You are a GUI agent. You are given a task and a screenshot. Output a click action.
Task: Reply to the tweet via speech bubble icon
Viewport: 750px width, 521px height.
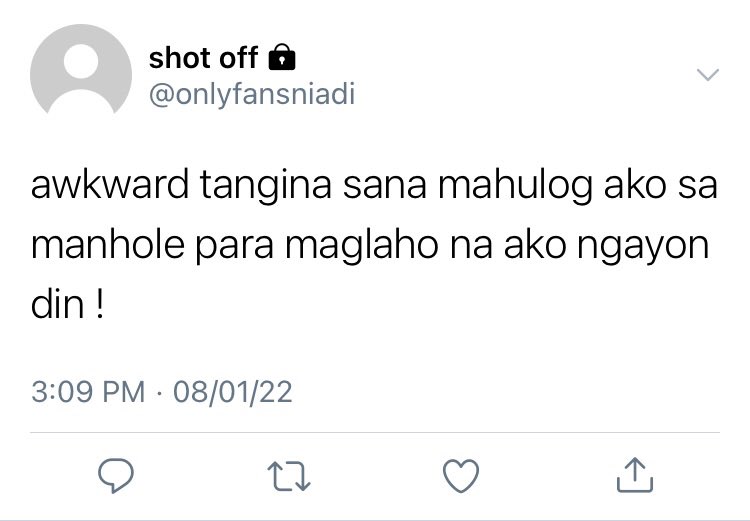[x=116, y=475]
